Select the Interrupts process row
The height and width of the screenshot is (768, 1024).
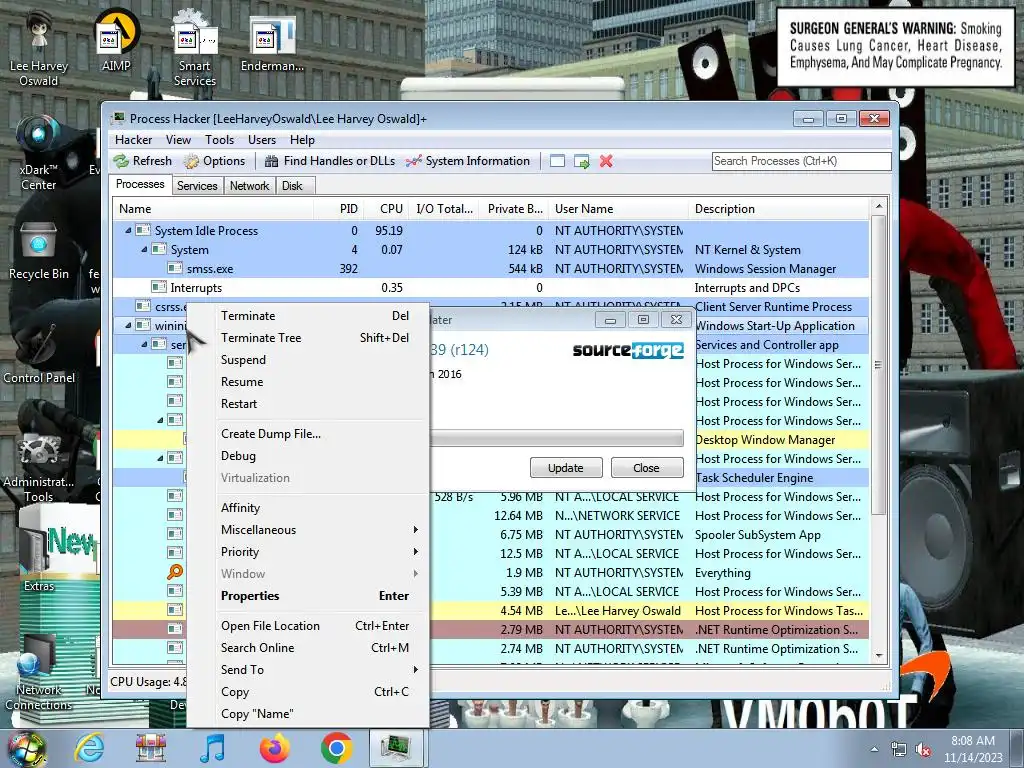(491, 287)
